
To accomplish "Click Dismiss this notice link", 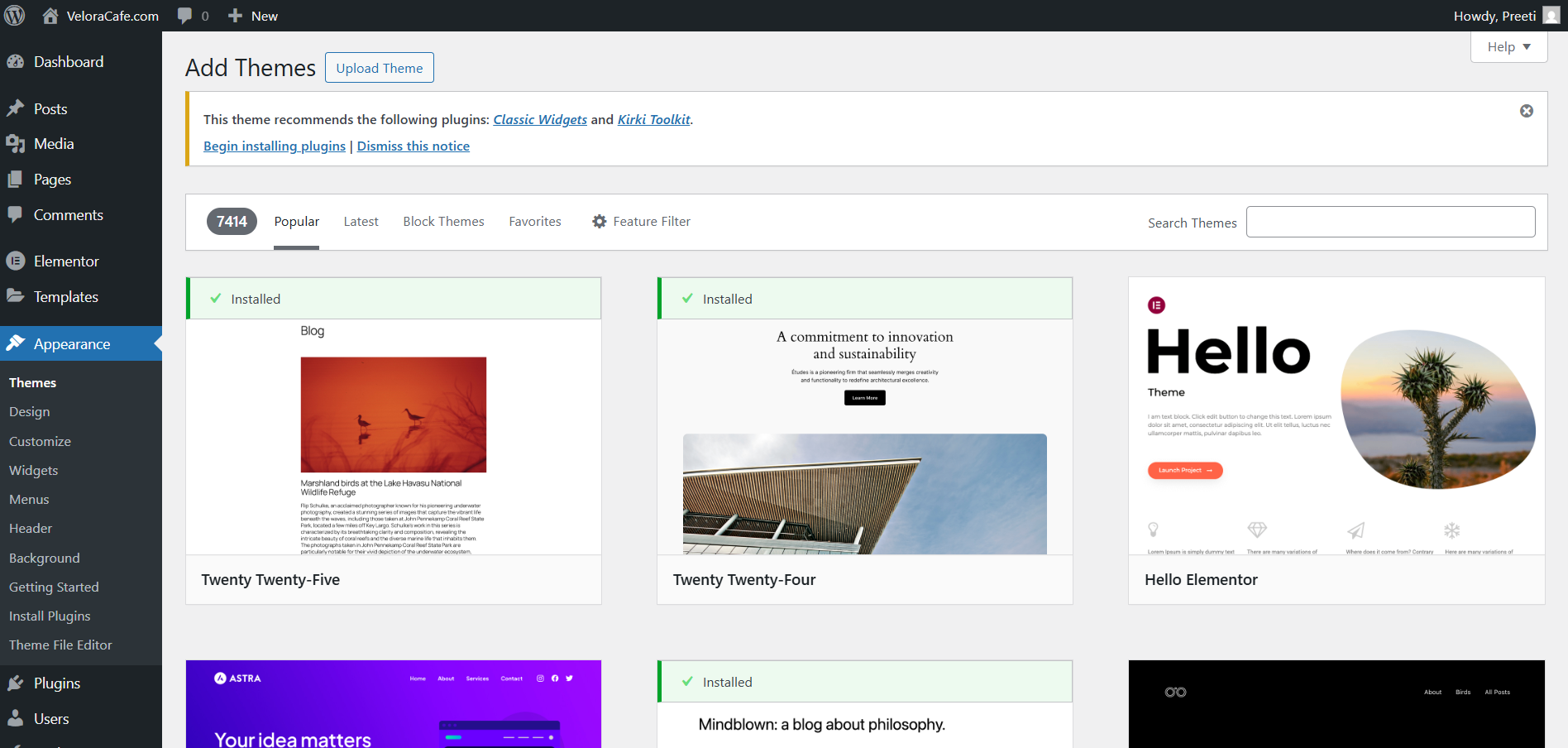I will pos(414,146).
